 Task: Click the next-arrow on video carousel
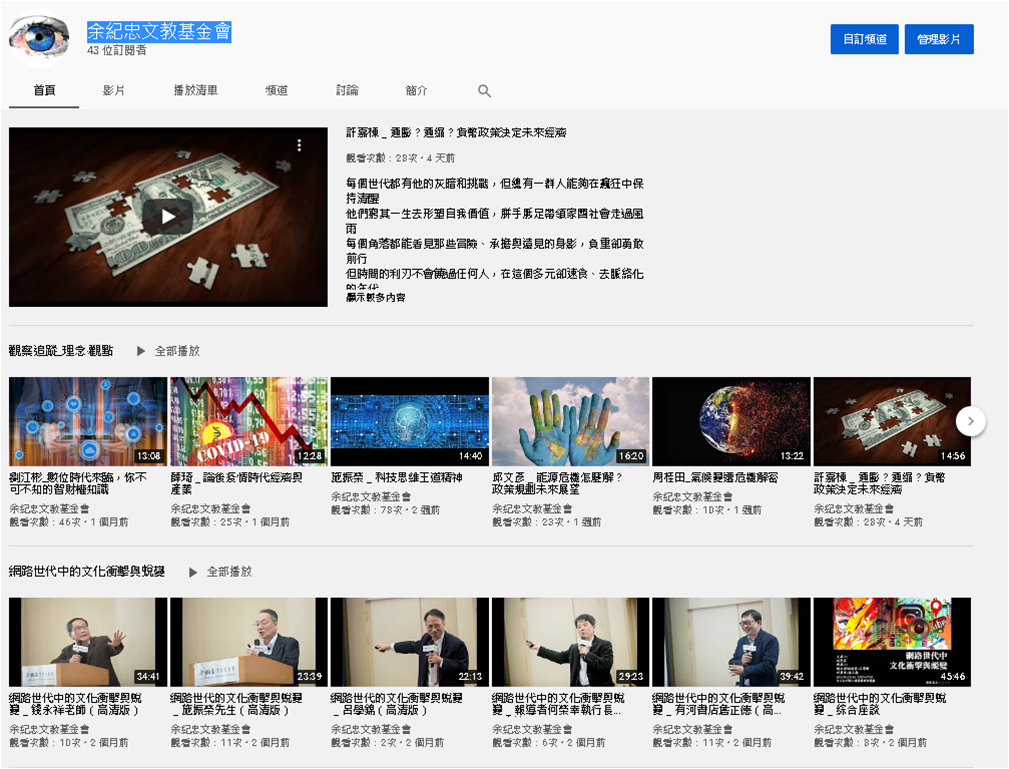(x=970, y=422)
